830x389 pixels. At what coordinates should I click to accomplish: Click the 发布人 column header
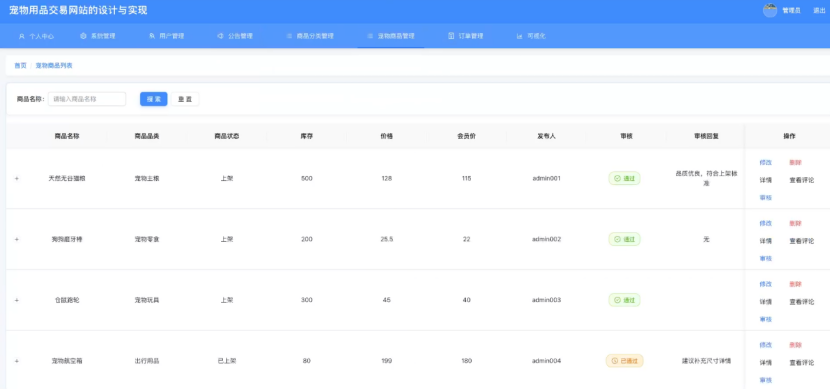pos(546,136)
